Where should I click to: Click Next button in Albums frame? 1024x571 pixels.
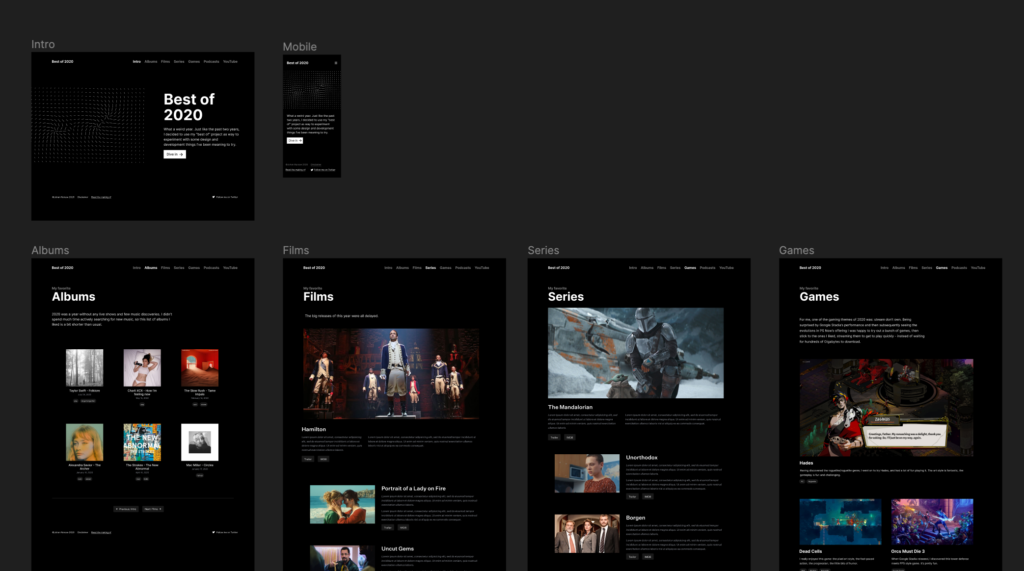tap(153, 509)
